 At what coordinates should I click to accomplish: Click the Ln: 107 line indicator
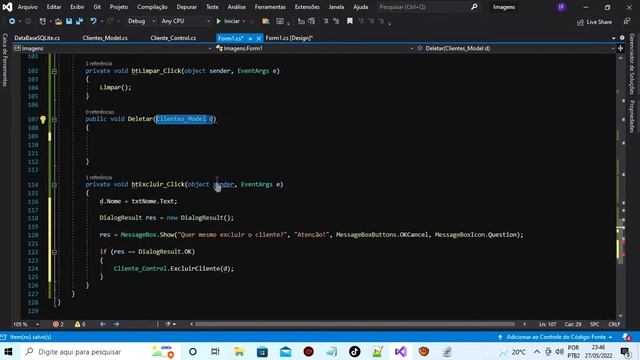[547, 324]
